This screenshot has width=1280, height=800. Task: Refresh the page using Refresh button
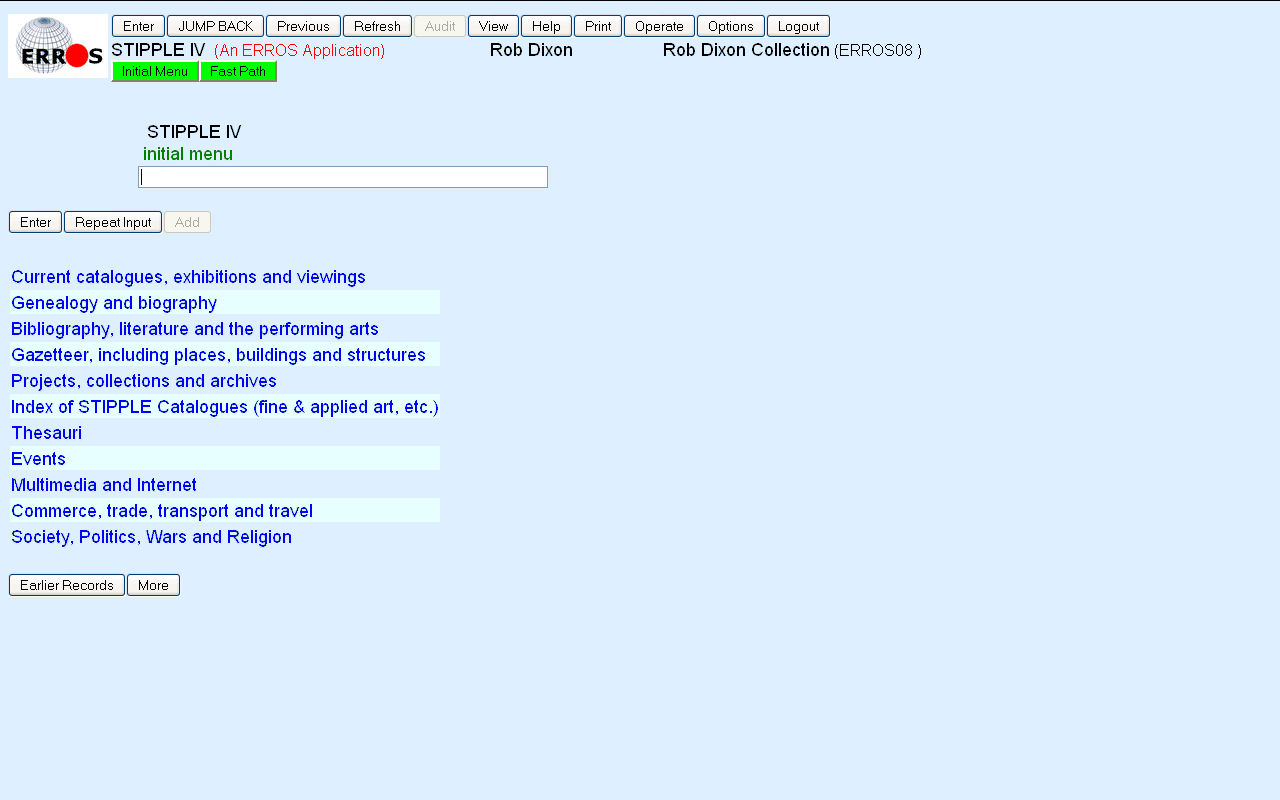(377, 26)
